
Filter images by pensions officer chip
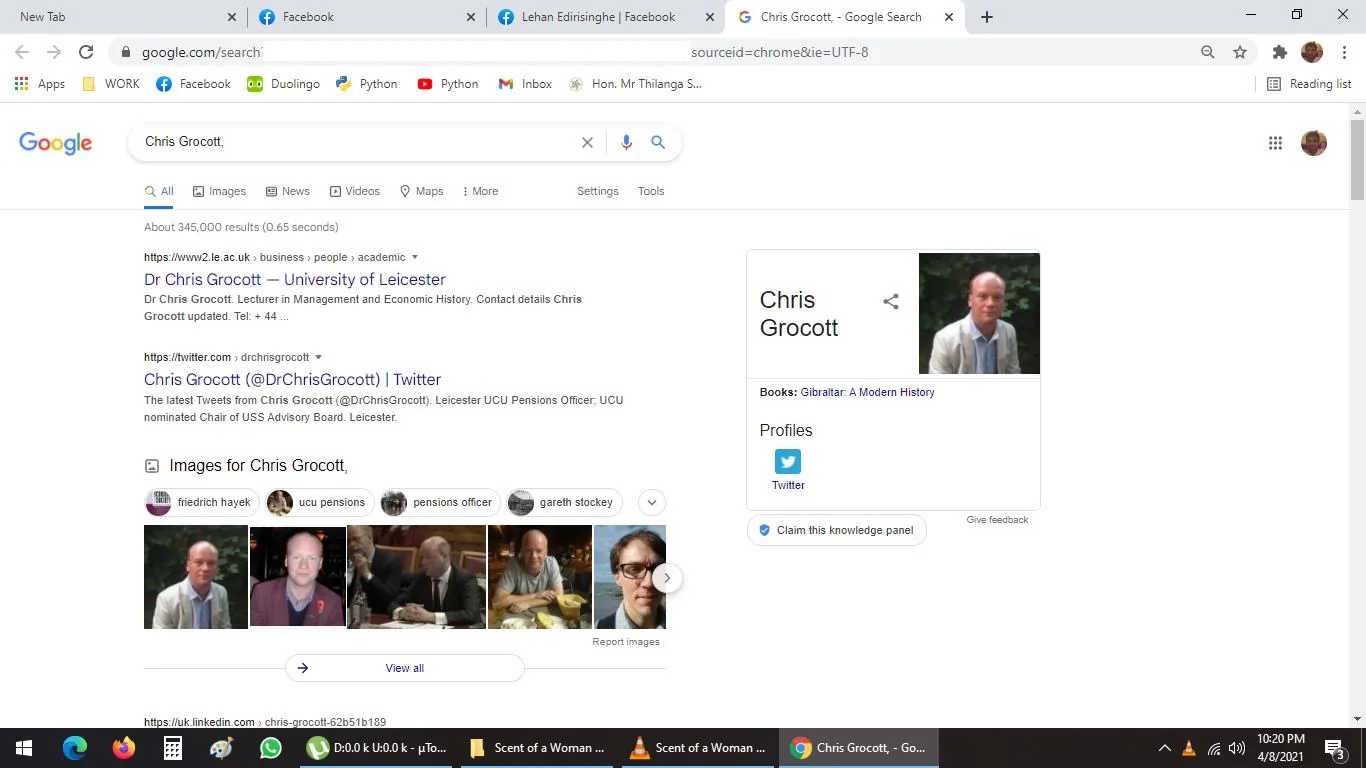coord(440,502)
